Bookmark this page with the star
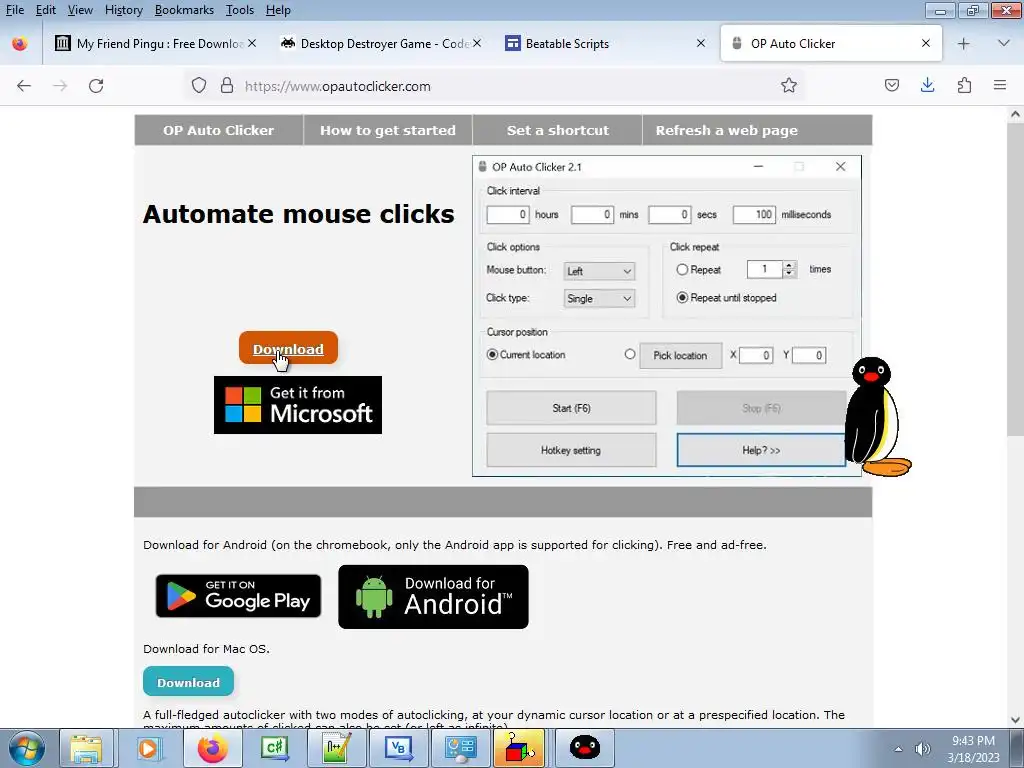The width and height of the screenshot is (1024, 768). pyautogui.click(x=789, y=86)
